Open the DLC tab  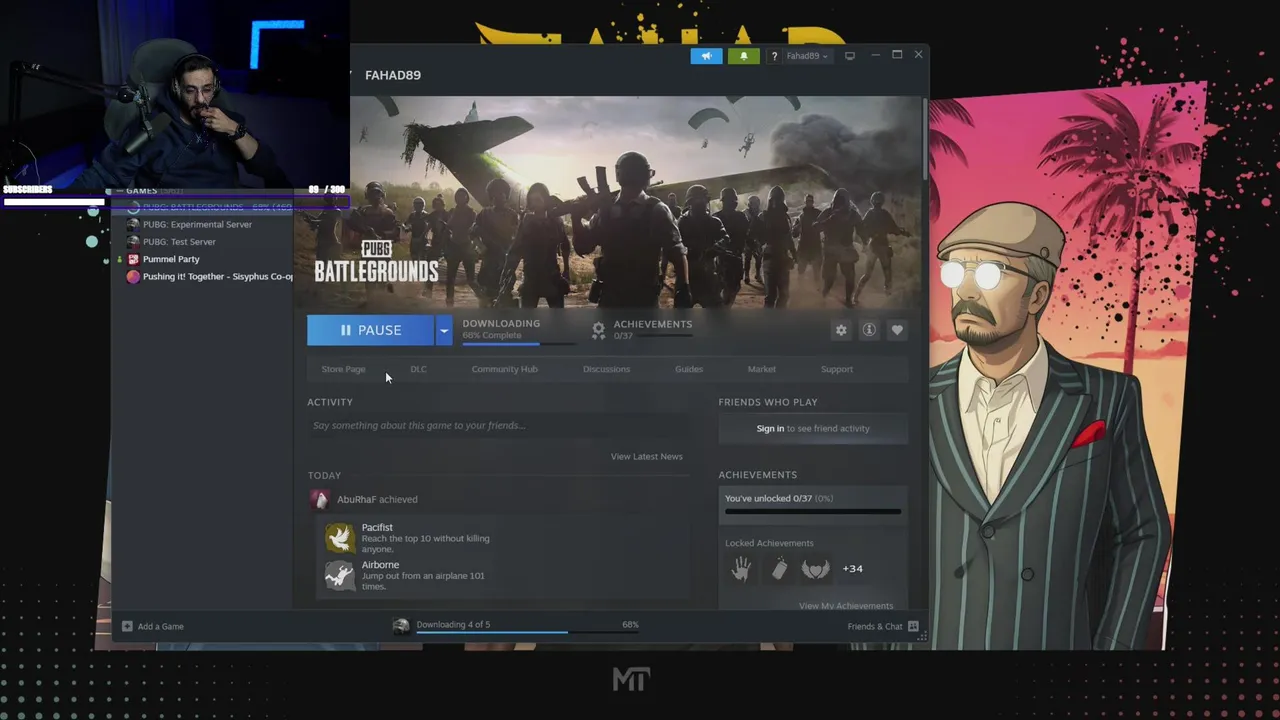pyautogui.click(x=418, y=369)
